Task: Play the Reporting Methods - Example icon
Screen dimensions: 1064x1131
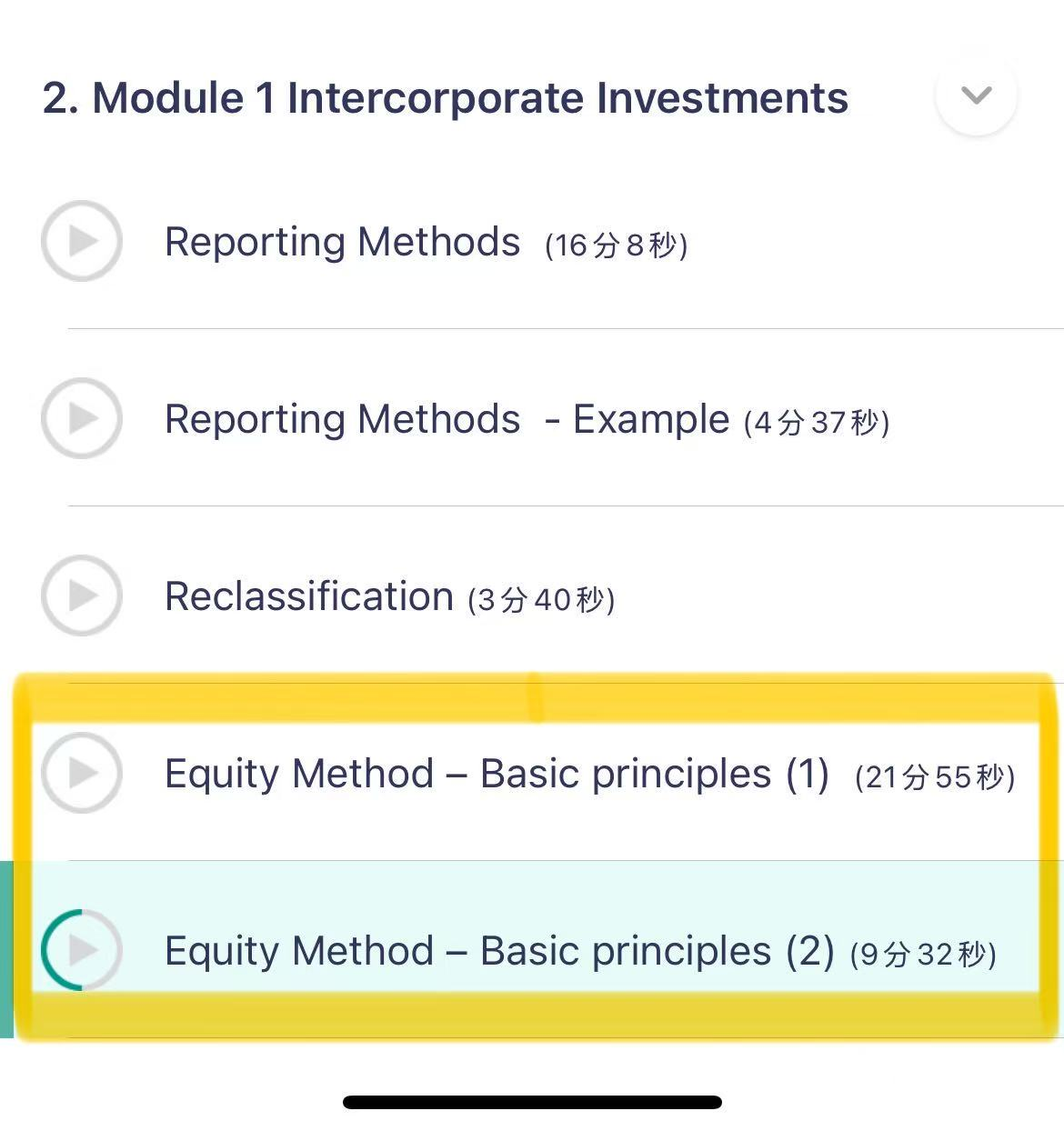Action: point(82,418)
